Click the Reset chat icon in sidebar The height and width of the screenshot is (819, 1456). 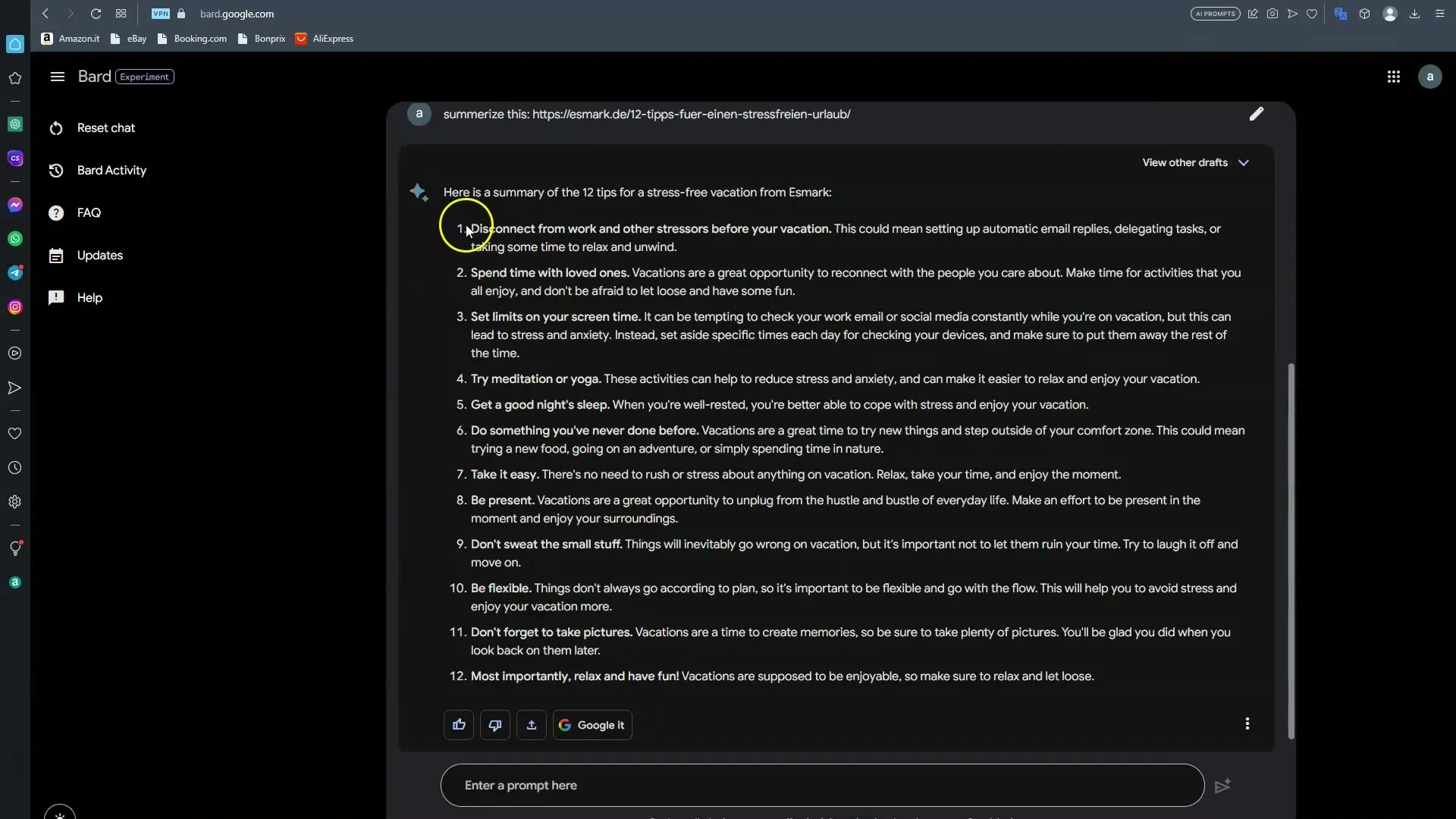click(x=56, y=127)
